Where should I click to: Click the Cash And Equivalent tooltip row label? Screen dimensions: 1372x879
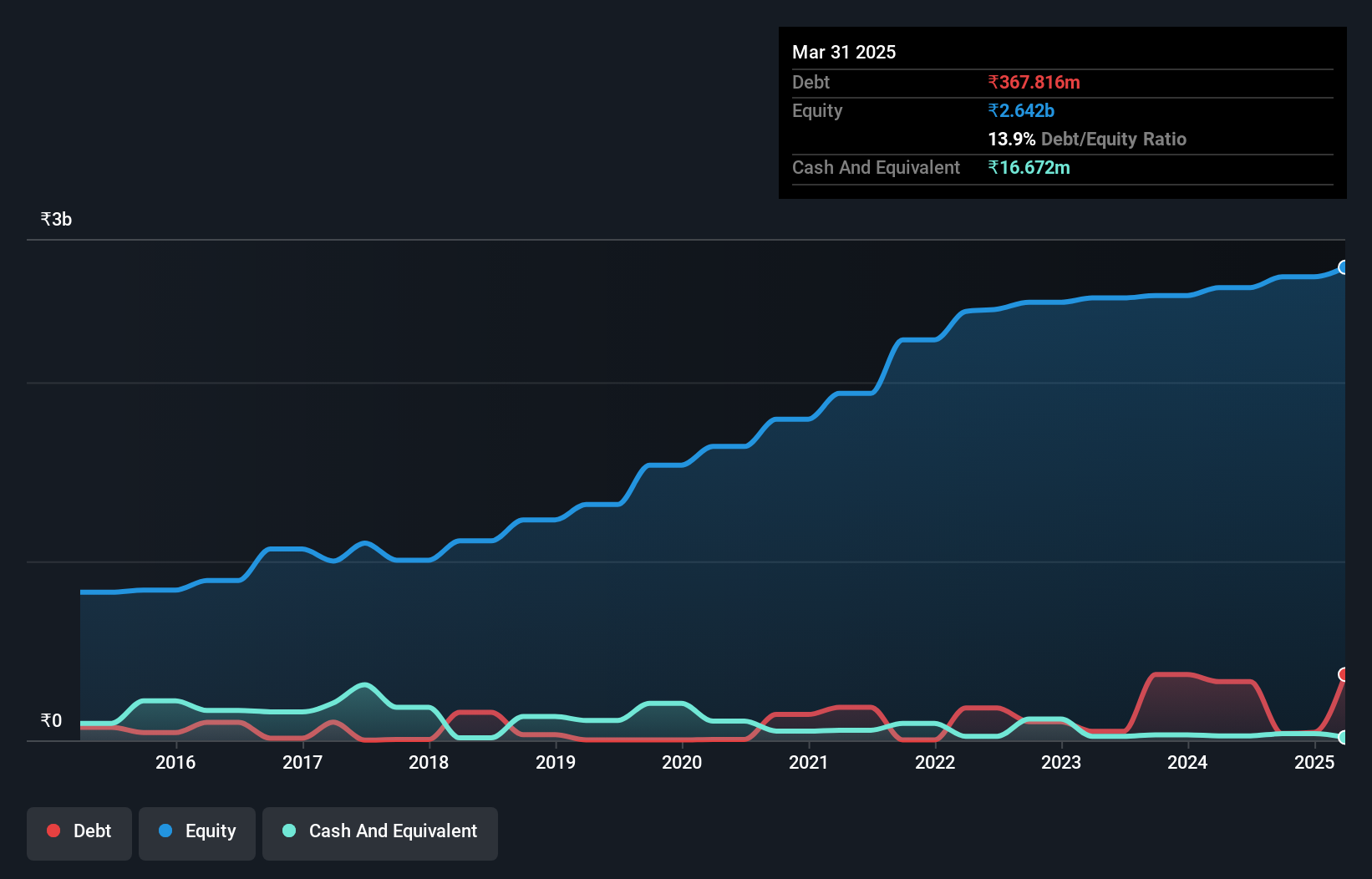pos(876,167)
